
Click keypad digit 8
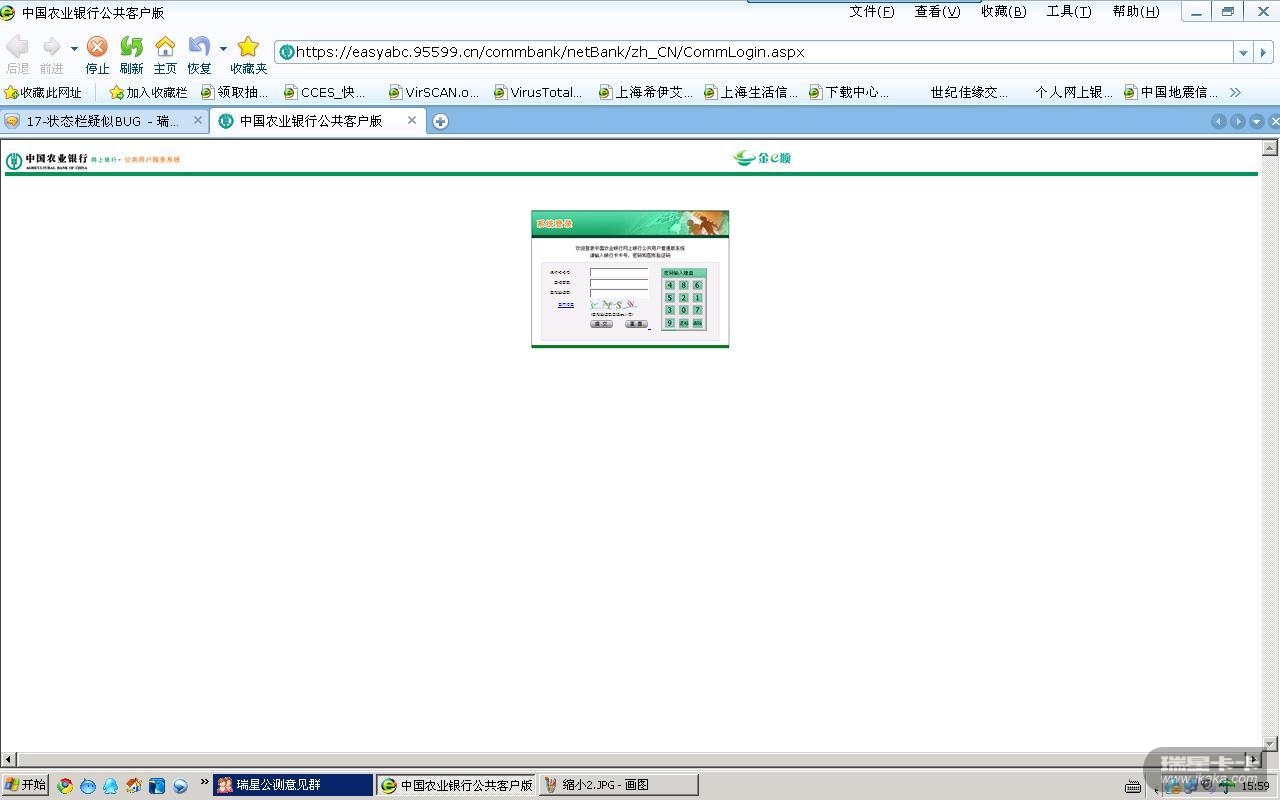(x=684, y=285)
